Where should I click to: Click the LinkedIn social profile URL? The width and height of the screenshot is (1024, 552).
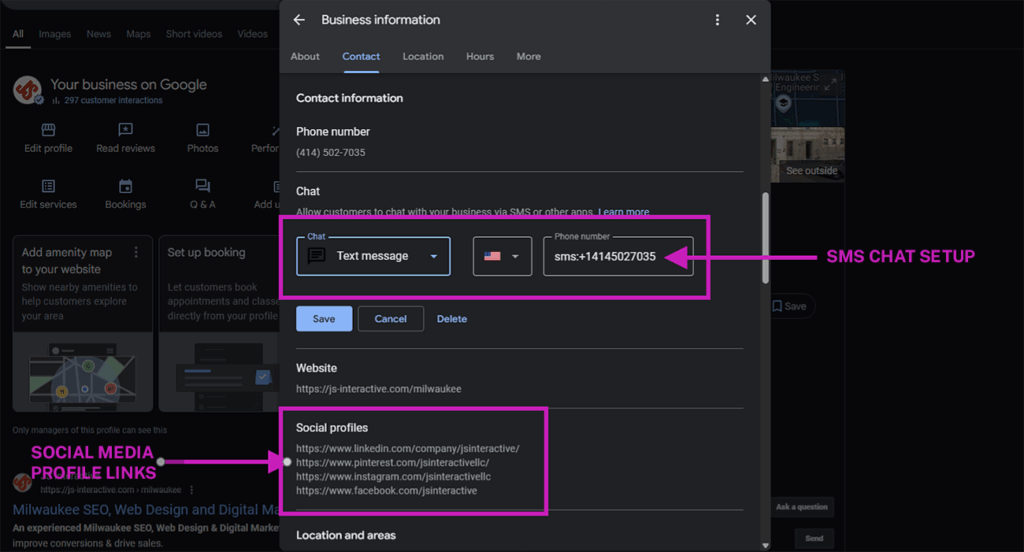point(408,449)
